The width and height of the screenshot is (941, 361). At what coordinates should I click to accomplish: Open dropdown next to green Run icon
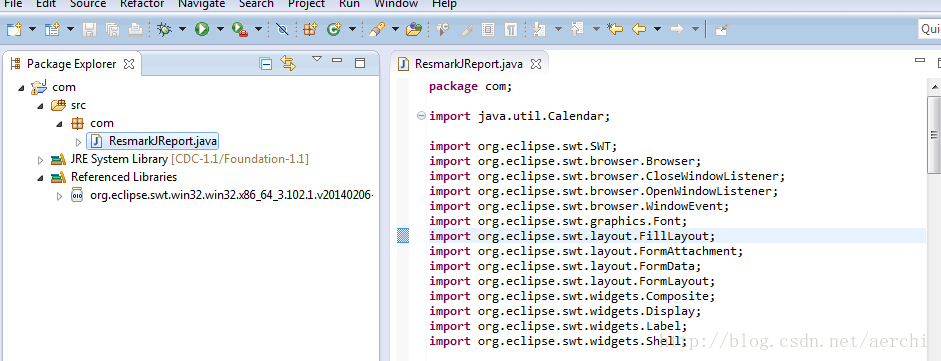[220, 29]
